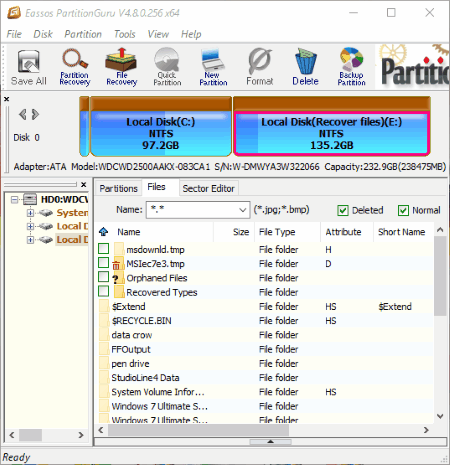Collapse the HD0:WDC tree node
This screenshot has width=450, height=465.
(x=14, y=200)
